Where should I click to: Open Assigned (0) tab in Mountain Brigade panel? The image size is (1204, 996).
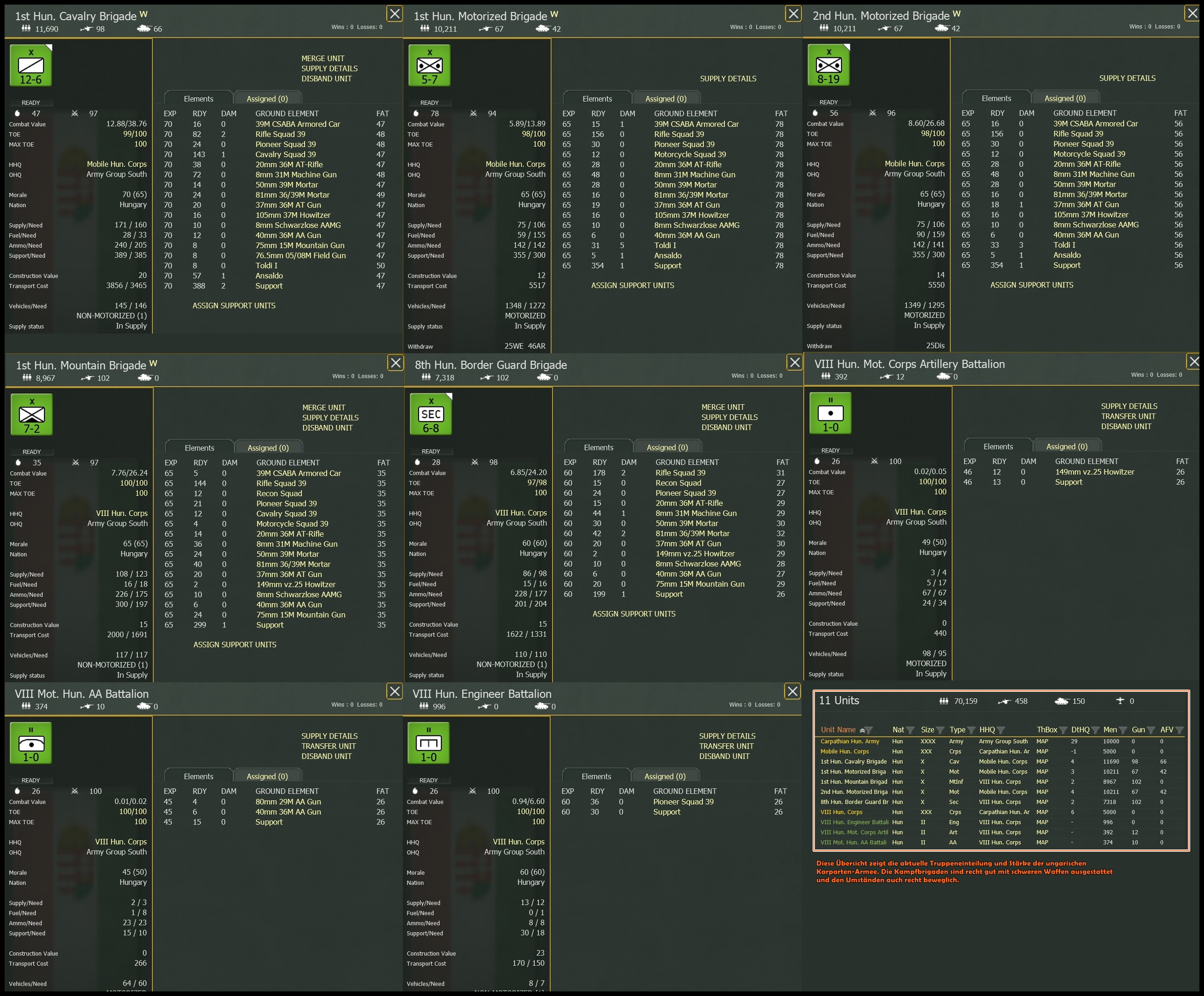pos(268,448)
